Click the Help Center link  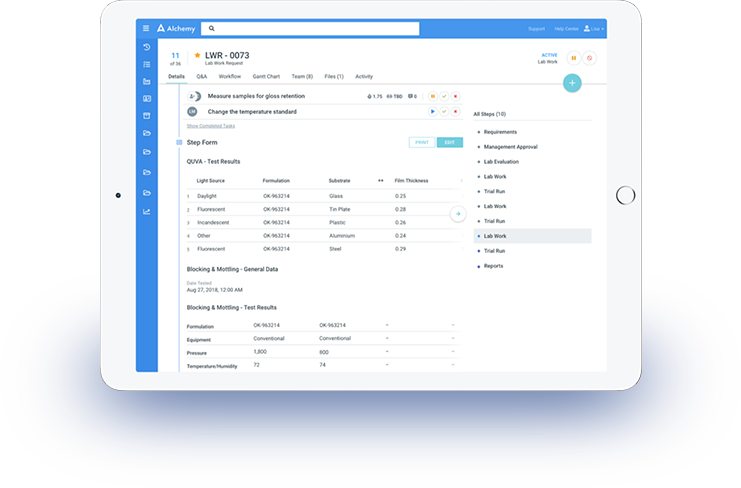(567, 29)
